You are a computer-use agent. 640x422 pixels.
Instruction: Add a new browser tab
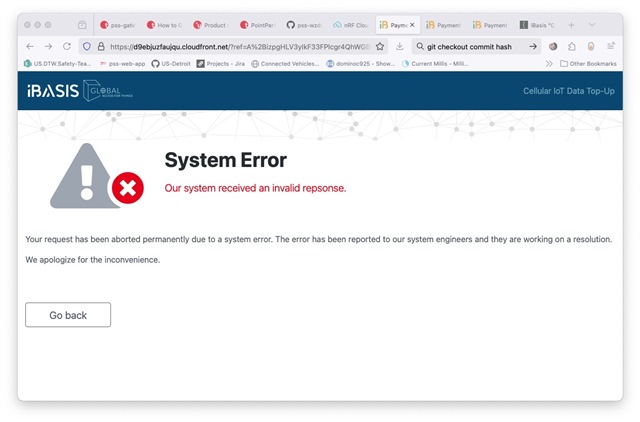tap(571, 25)
